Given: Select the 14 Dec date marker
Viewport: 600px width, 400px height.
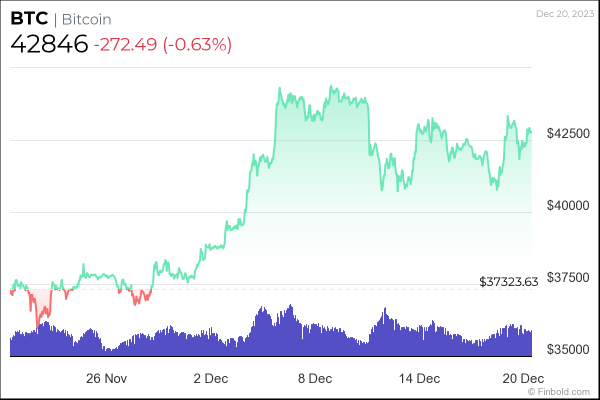Looking at the screenshot, I should (x=418, y=378).
